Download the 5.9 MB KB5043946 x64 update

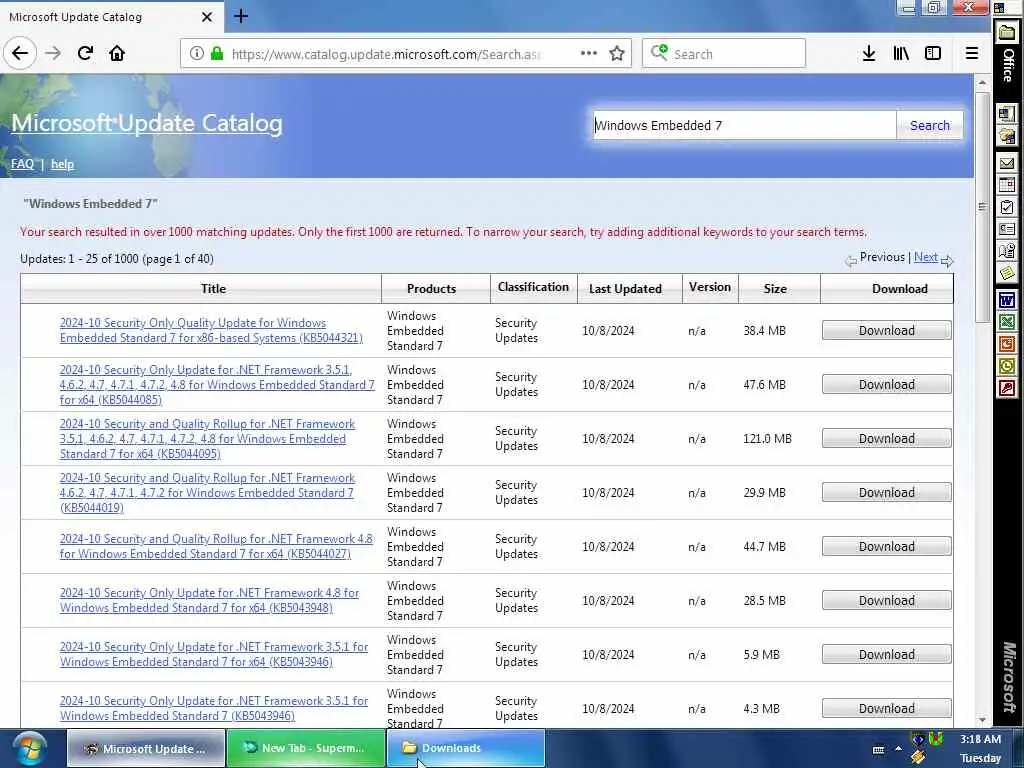[886, 654]
